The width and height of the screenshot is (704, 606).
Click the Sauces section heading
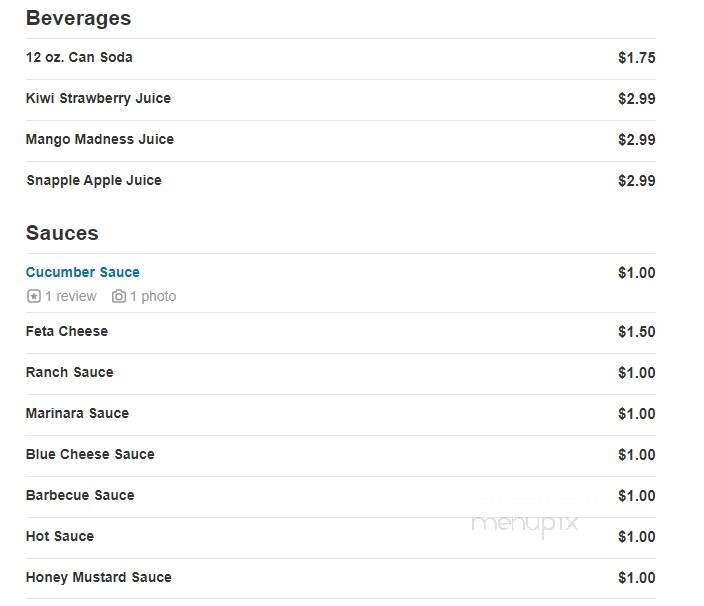(62, 233)
